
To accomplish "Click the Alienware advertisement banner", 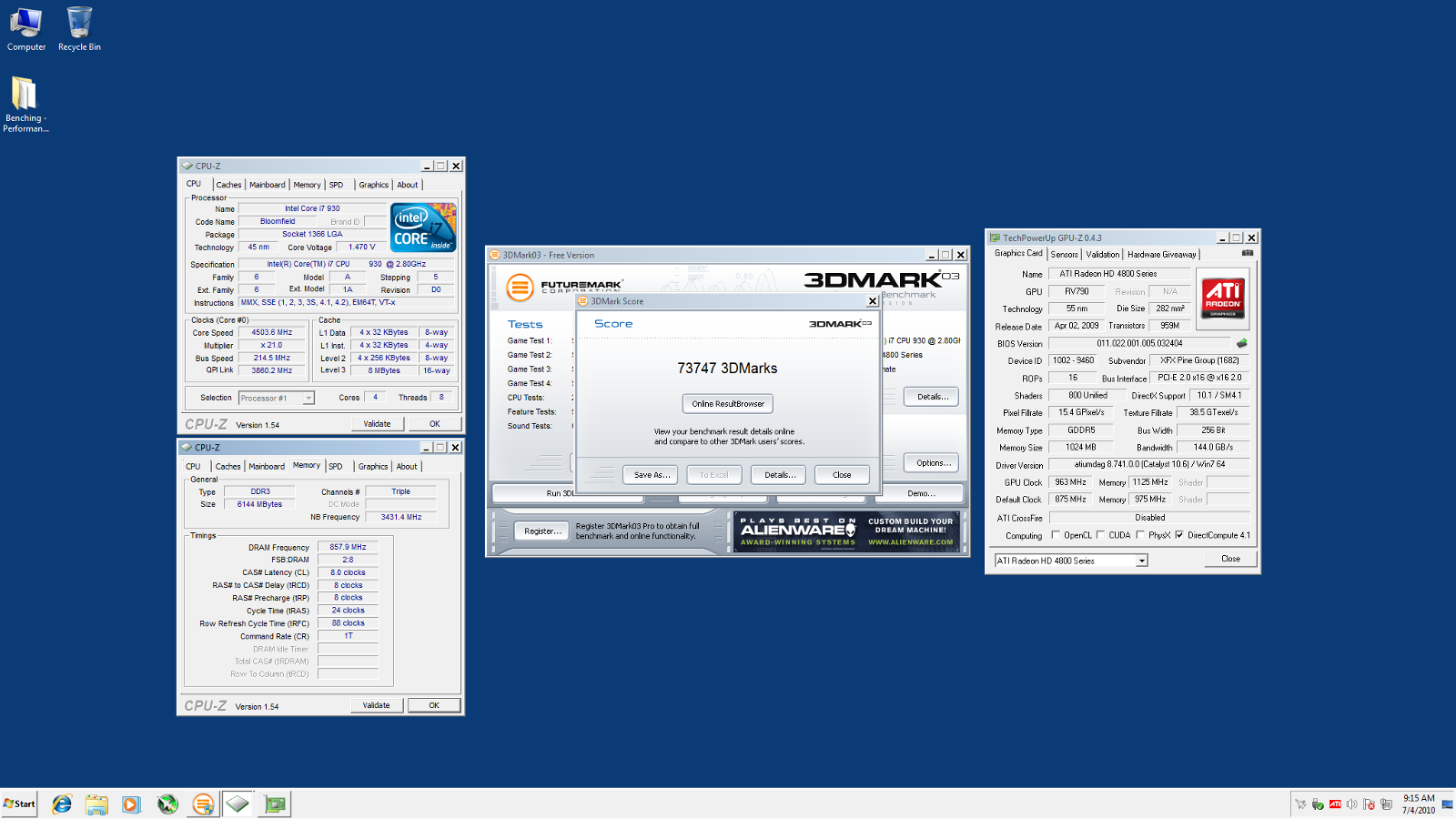I will point(847,531).
